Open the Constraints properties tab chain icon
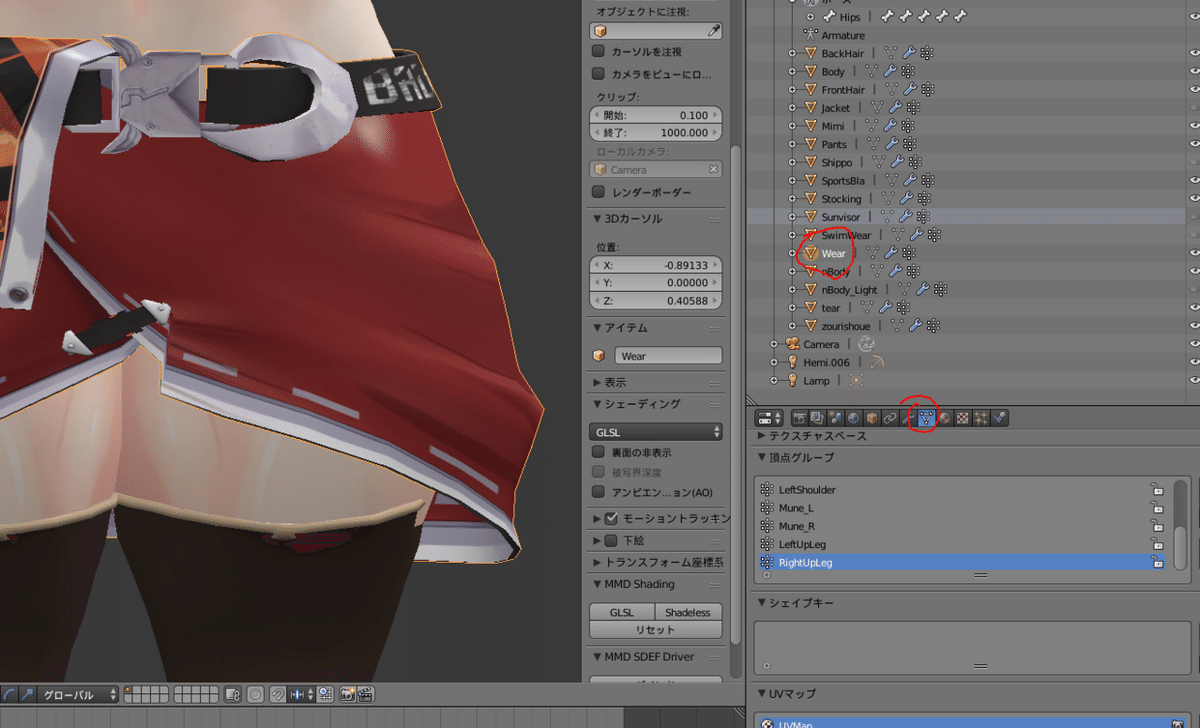The image size is (1200, 728). point(890,418)
